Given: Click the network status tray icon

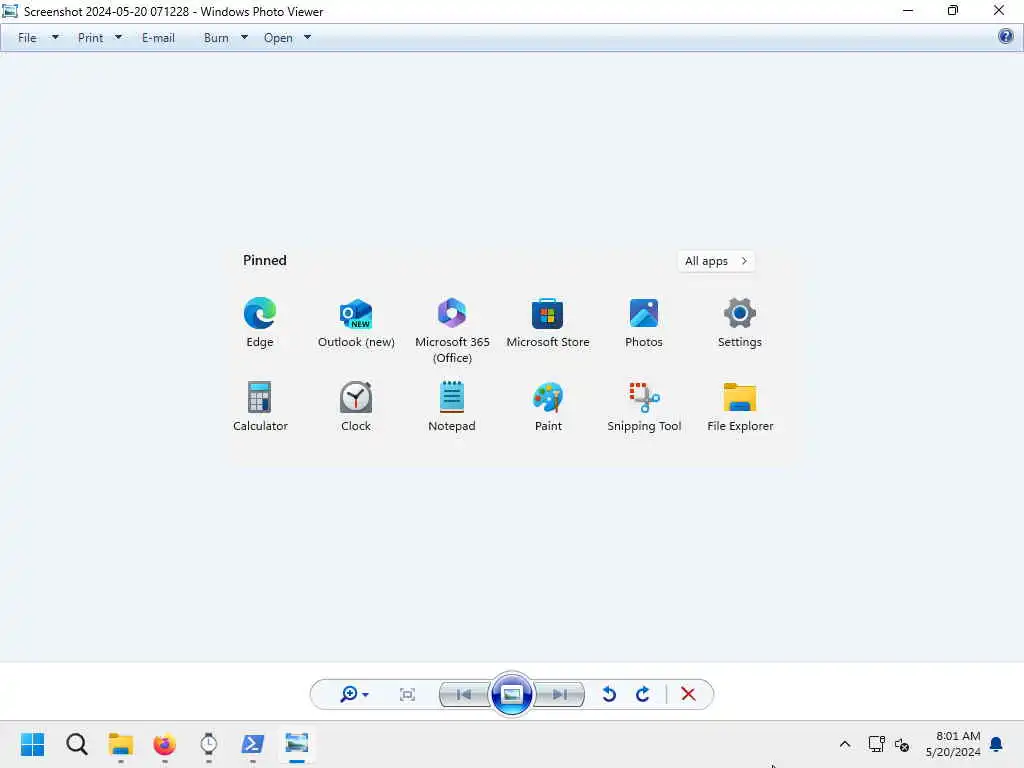Looking at the screenshot, I should [876, 744].
